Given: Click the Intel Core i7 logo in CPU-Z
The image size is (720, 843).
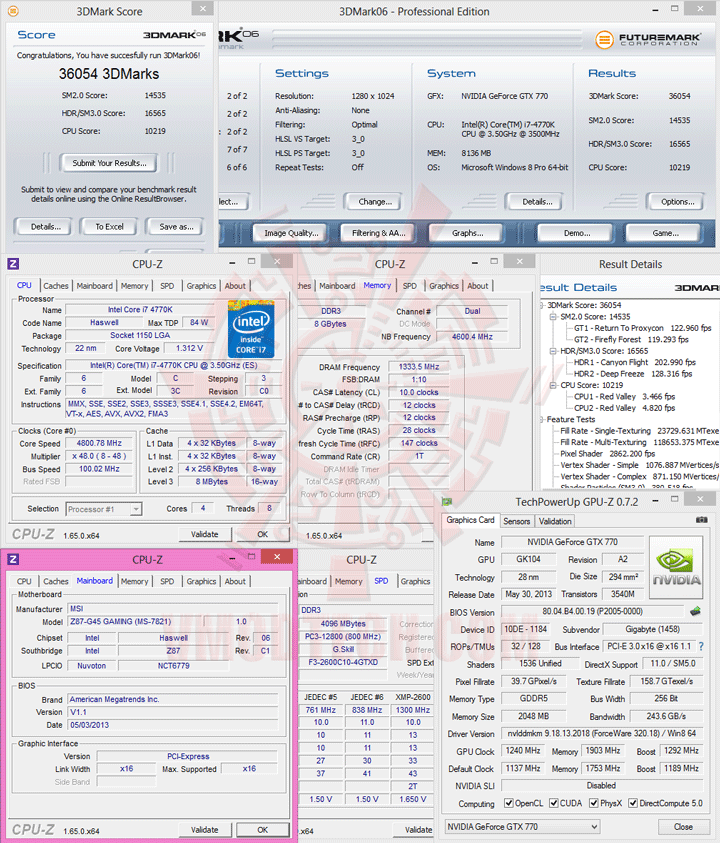Looking at the screenshot, I should (251, 329).
